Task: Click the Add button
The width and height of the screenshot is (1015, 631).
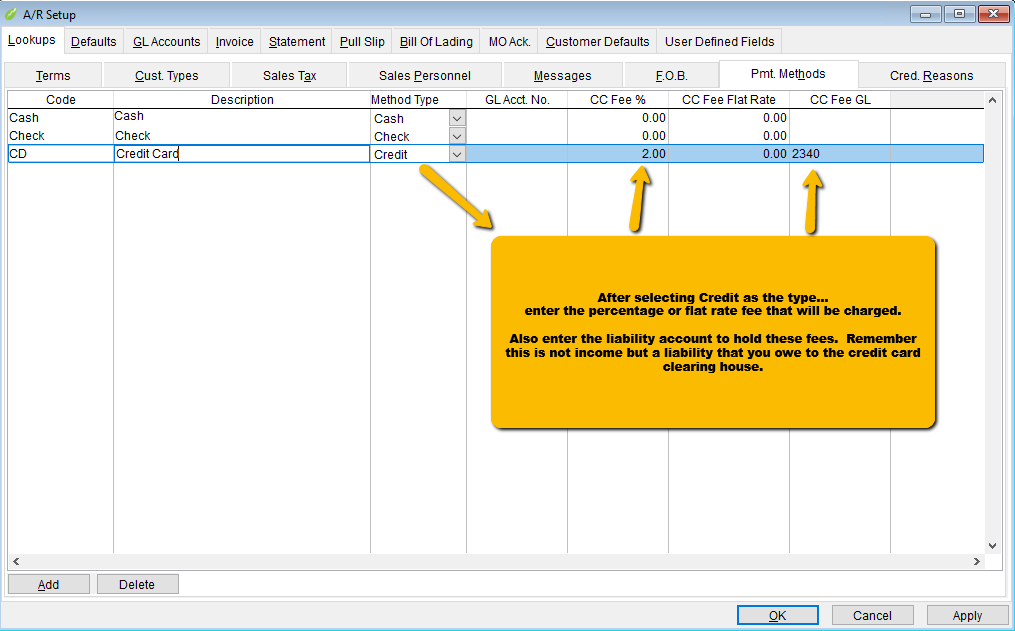Action: tap(48, 585)
